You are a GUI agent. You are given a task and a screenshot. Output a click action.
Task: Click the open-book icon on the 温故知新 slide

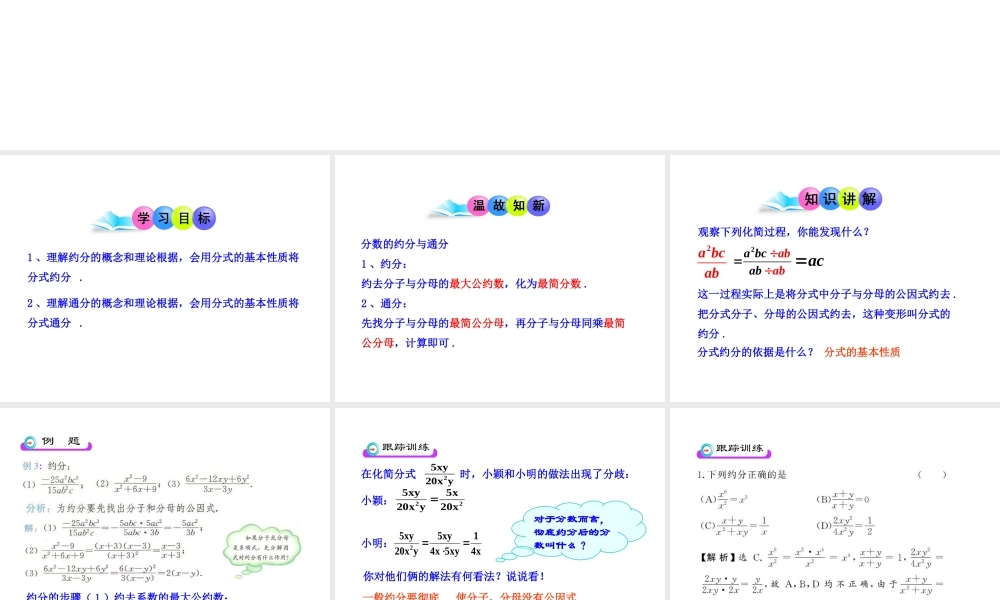(x=448, y=206)
